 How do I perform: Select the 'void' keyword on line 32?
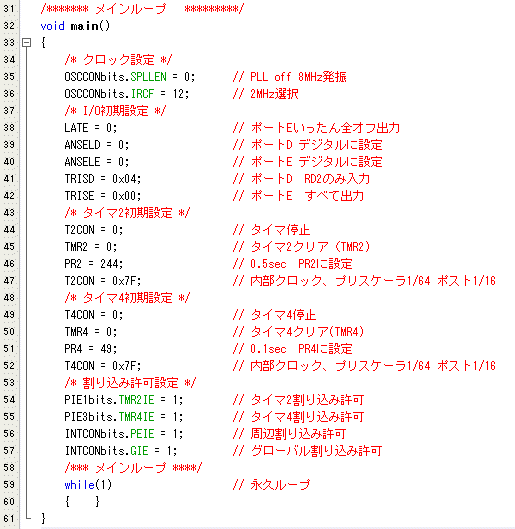(52, 26)
